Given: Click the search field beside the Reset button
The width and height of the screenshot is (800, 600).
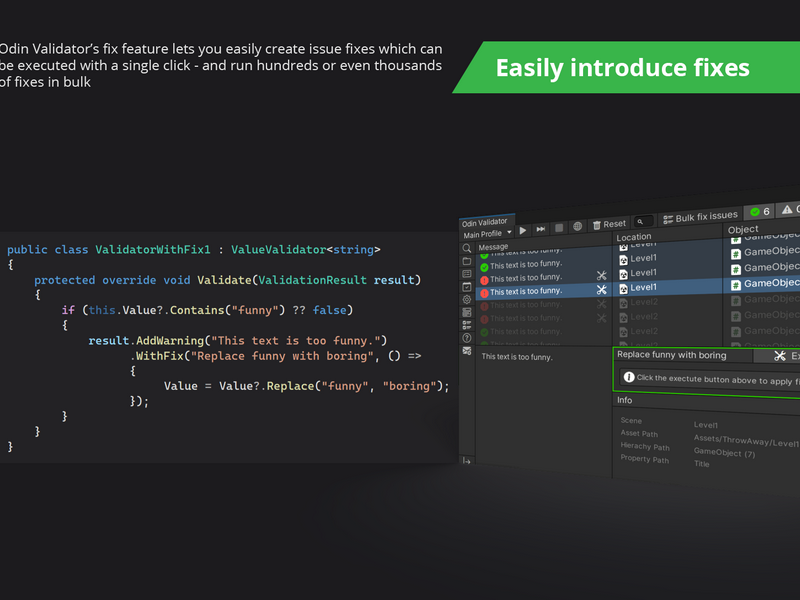Looking at the screenshot, I should pyautogui.click(x=644, y=221).
